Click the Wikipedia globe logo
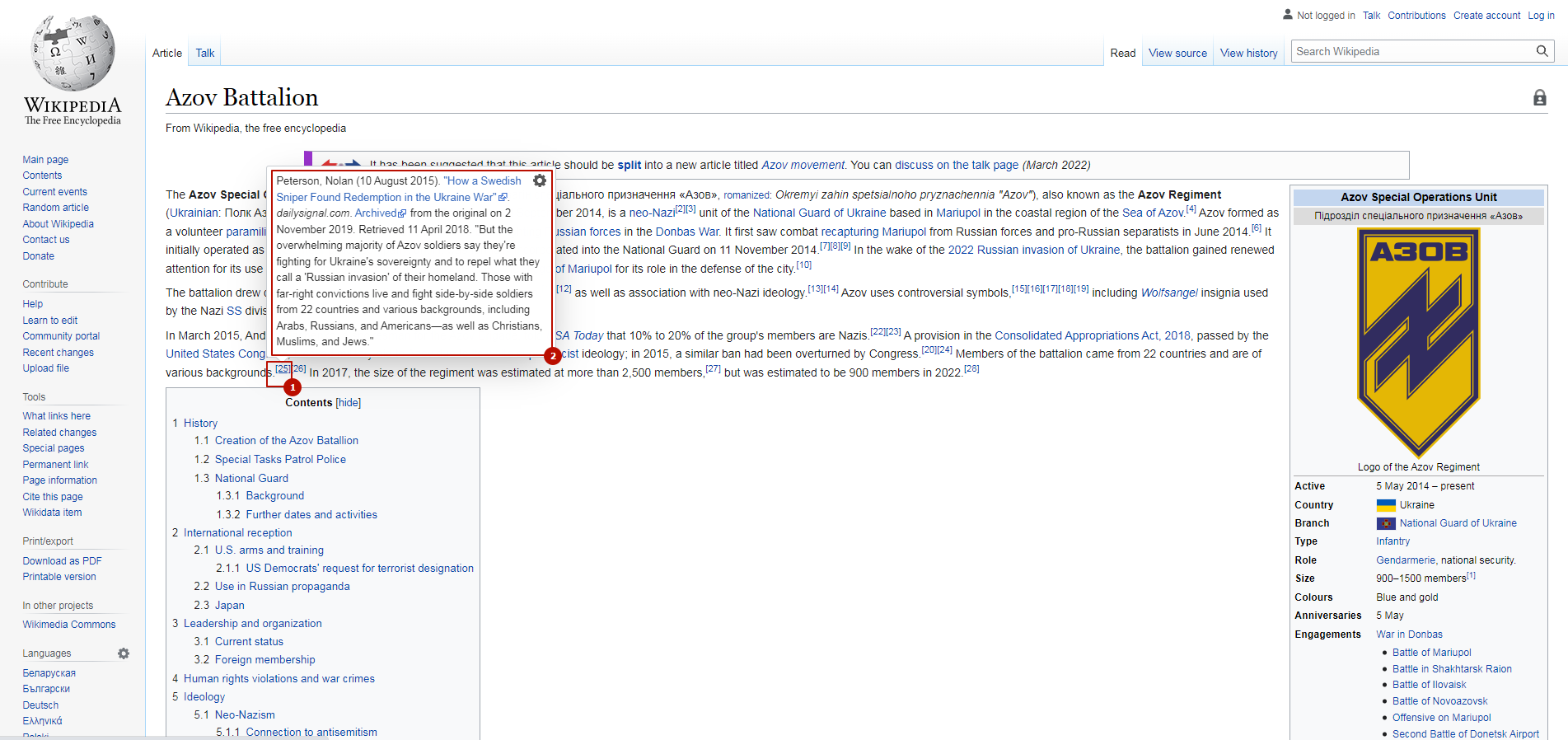Image resolution: width=1568 pixels, height=740 pixels. pos(73,54)
